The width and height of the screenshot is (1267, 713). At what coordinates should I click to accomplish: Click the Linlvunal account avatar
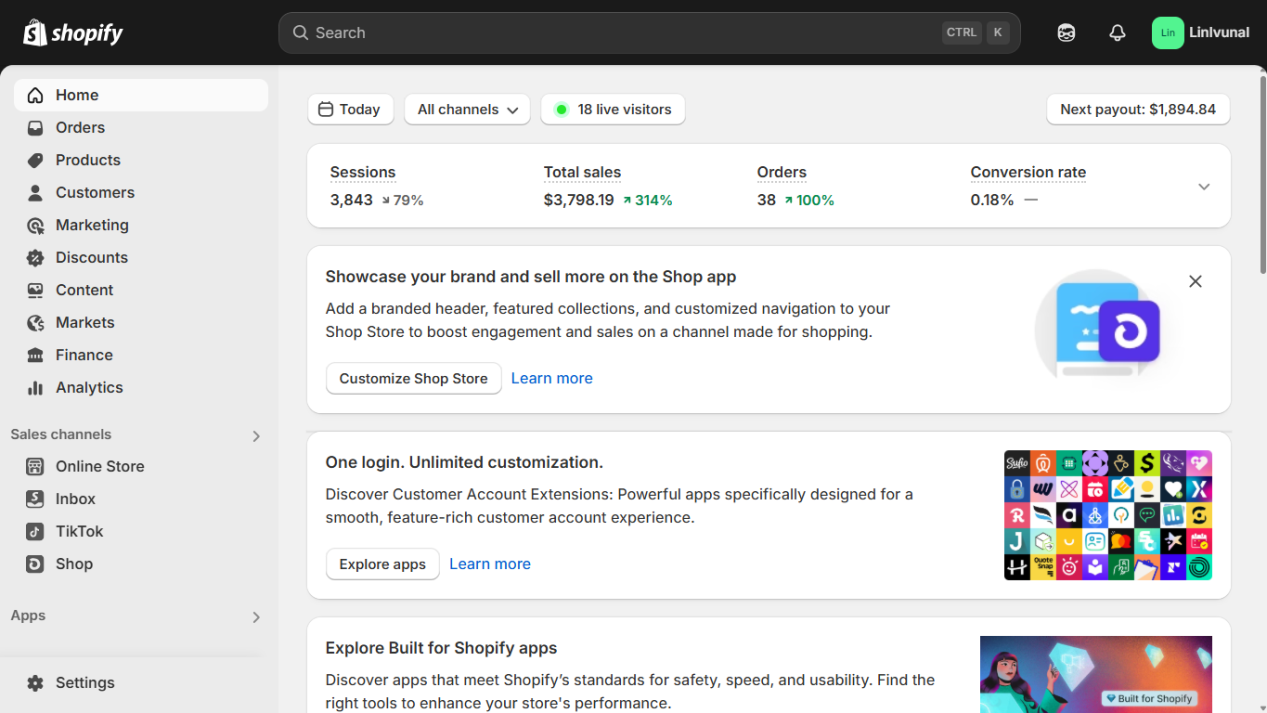pyautogui.click(x=1167, y=33)
